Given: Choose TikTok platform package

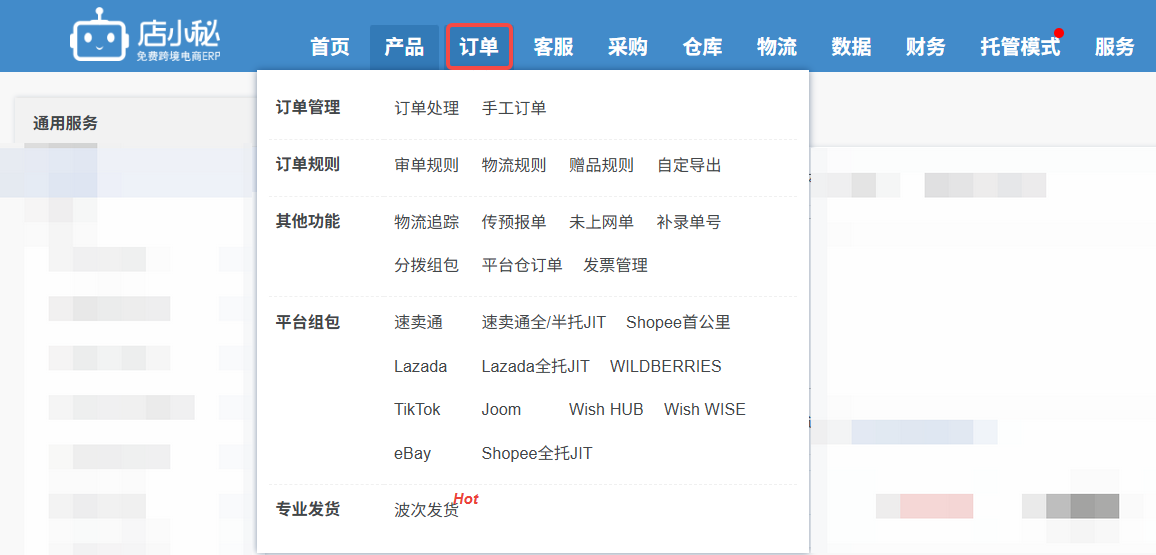Looking at the screenshot, I should [417, 410].
